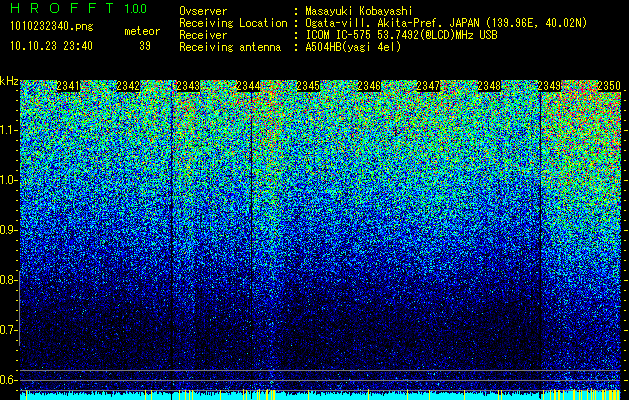Click the 2348 time marker
Image resolution: width=629 pixels, height=400 pixels.
click(489, 86)
